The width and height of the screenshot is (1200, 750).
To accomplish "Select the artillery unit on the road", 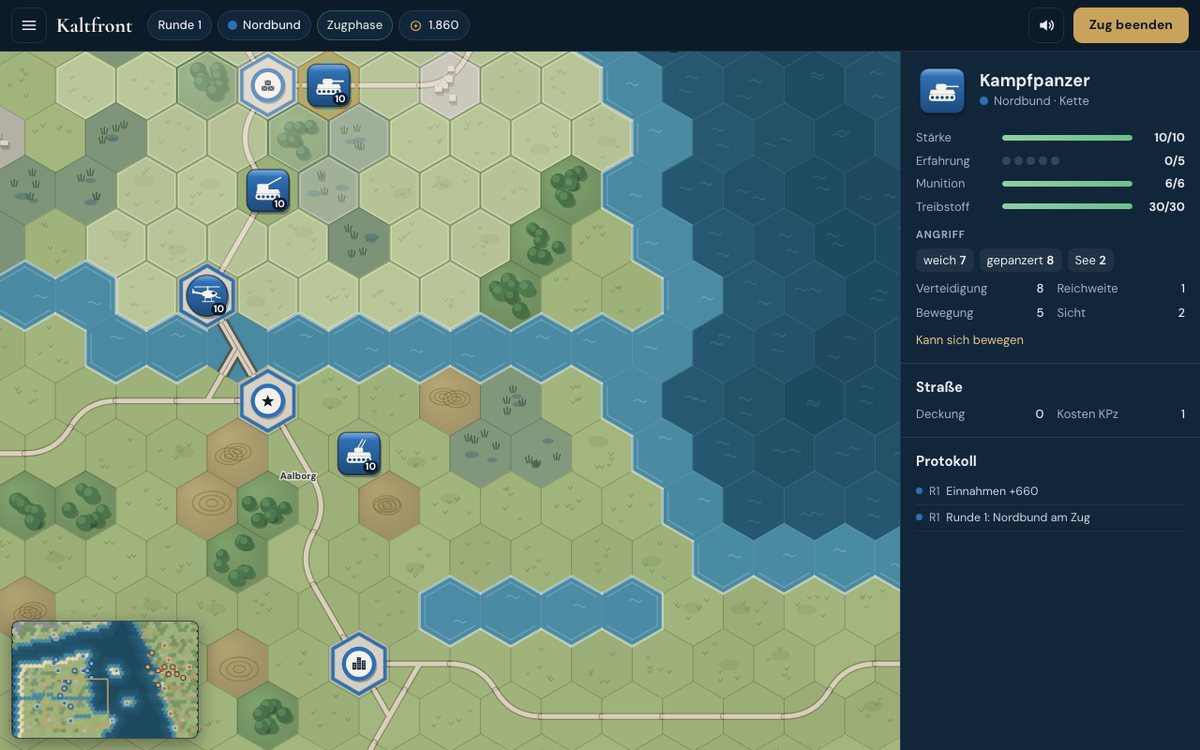I will tap(268, 190).
